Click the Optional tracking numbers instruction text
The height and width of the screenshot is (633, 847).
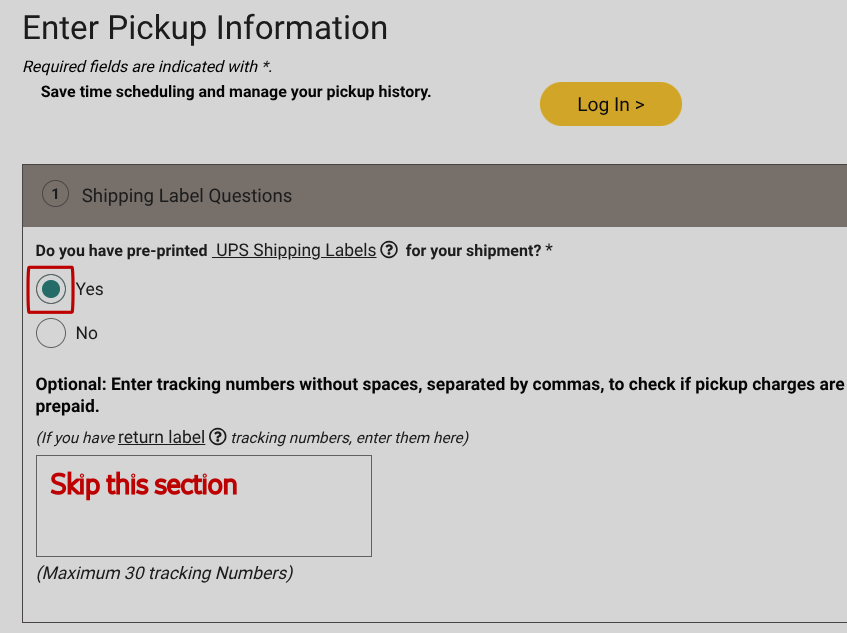(x=440, y=395)
